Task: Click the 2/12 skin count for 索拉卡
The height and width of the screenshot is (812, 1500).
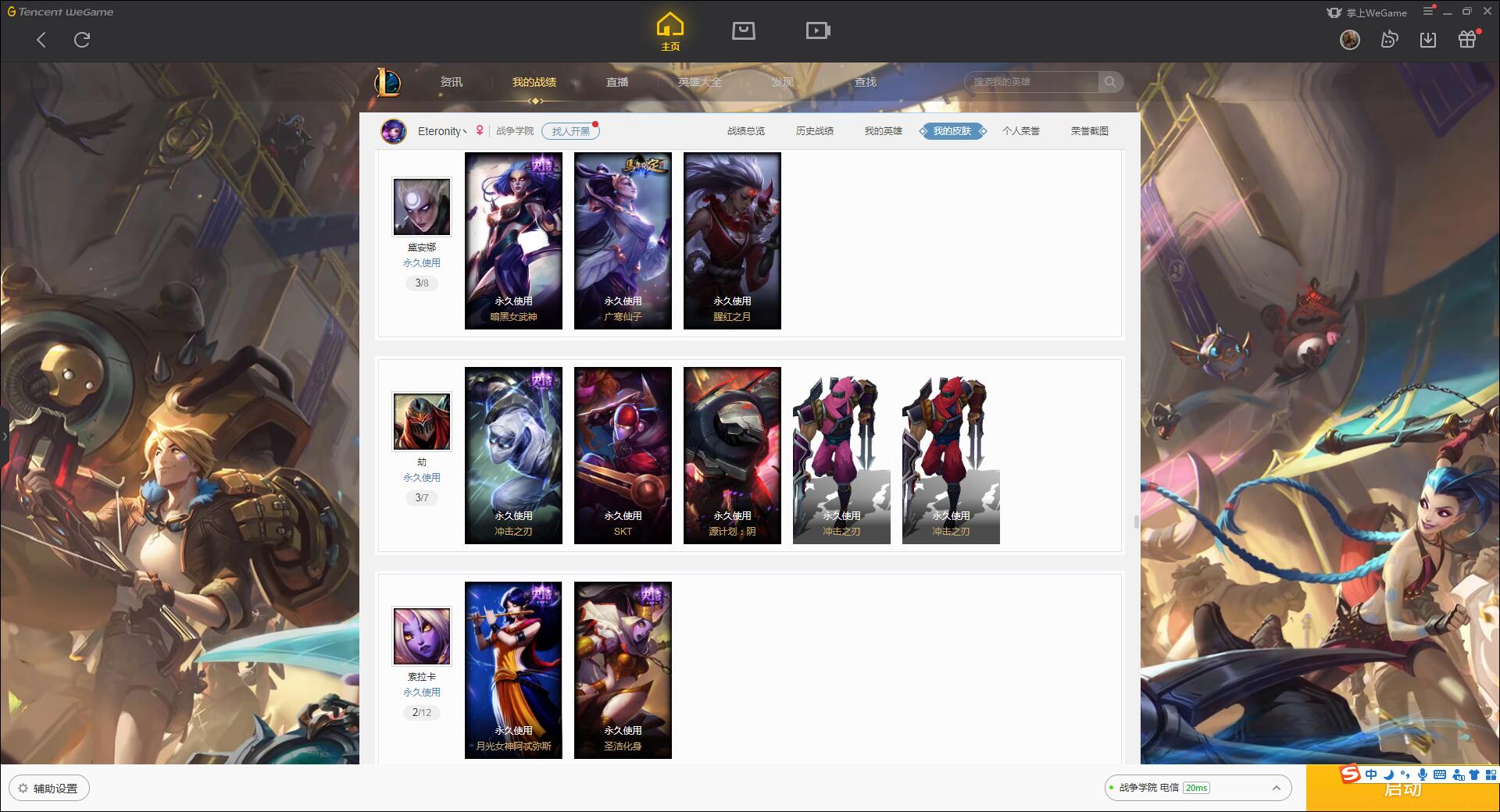Action: (422, 713)
